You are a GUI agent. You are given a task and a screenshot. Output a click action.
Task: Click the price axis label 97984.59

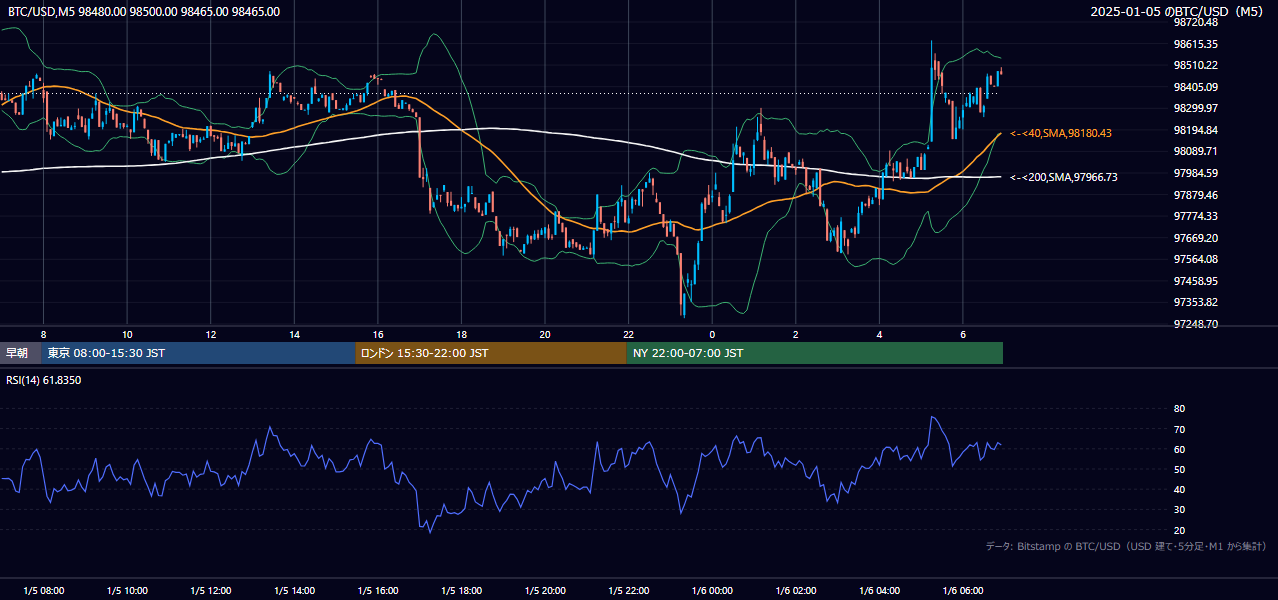click(x=1195, y=173)
